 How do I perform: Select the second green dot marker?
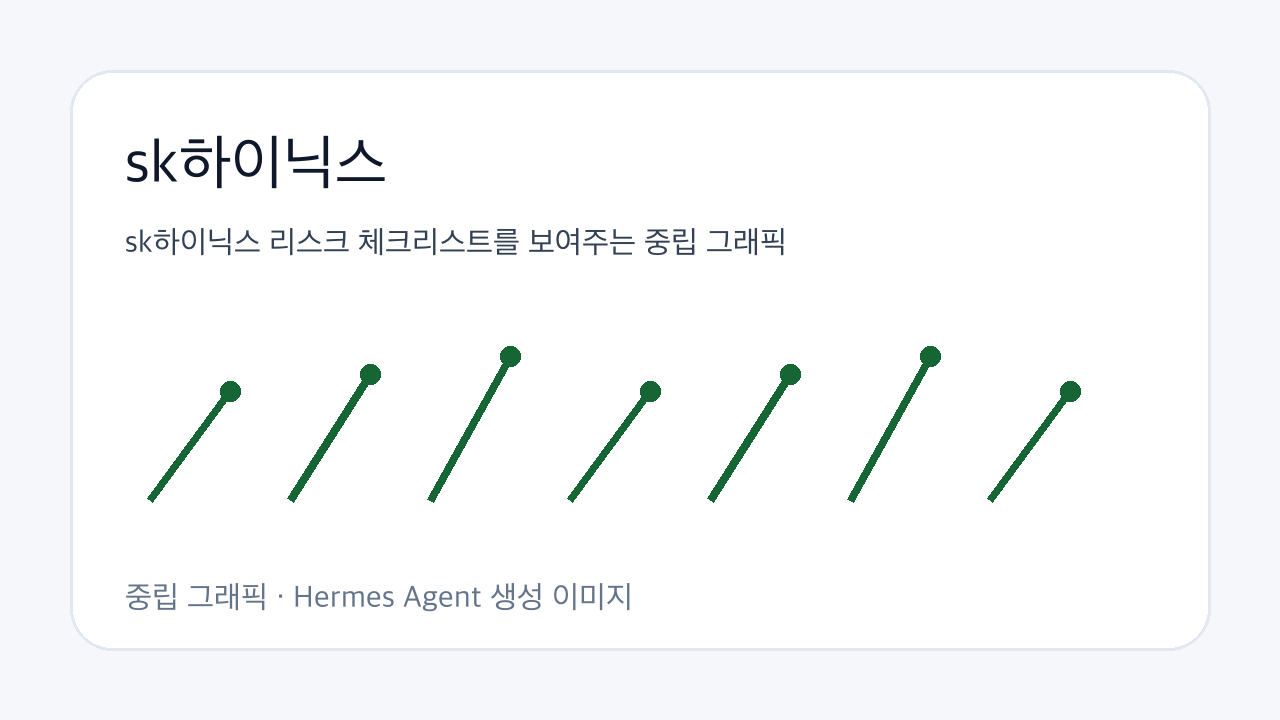pyautogui.click(x=370, y=374)
